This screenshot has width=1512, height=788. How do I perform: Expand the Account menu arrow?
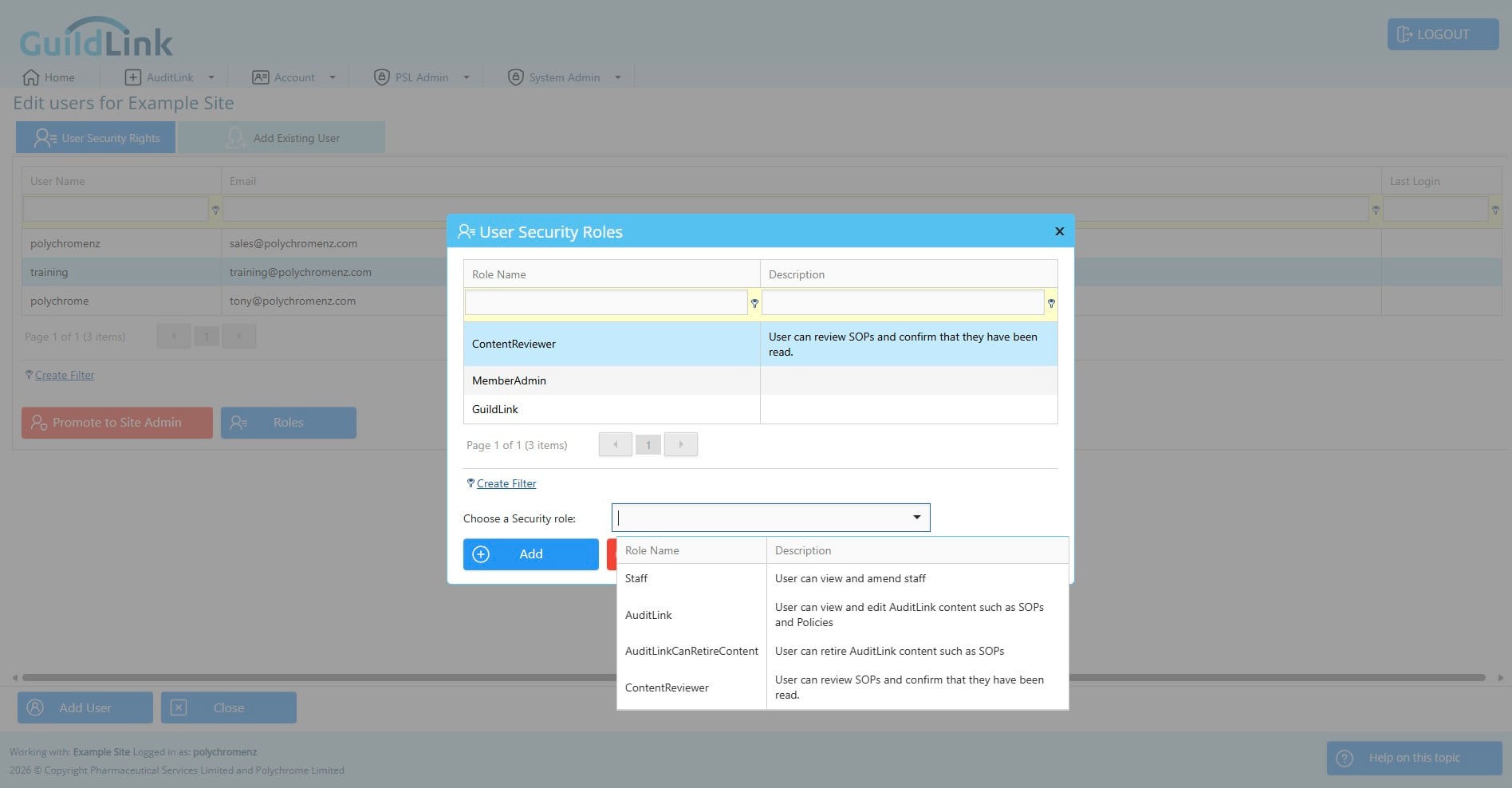pos(333,77)
